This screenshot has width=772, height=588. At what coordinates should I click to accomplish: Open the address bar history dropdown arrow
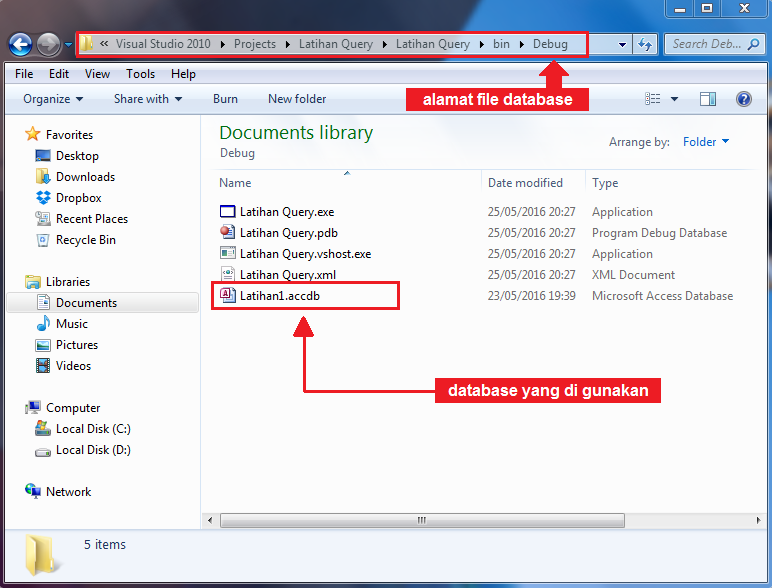(622, 45)
